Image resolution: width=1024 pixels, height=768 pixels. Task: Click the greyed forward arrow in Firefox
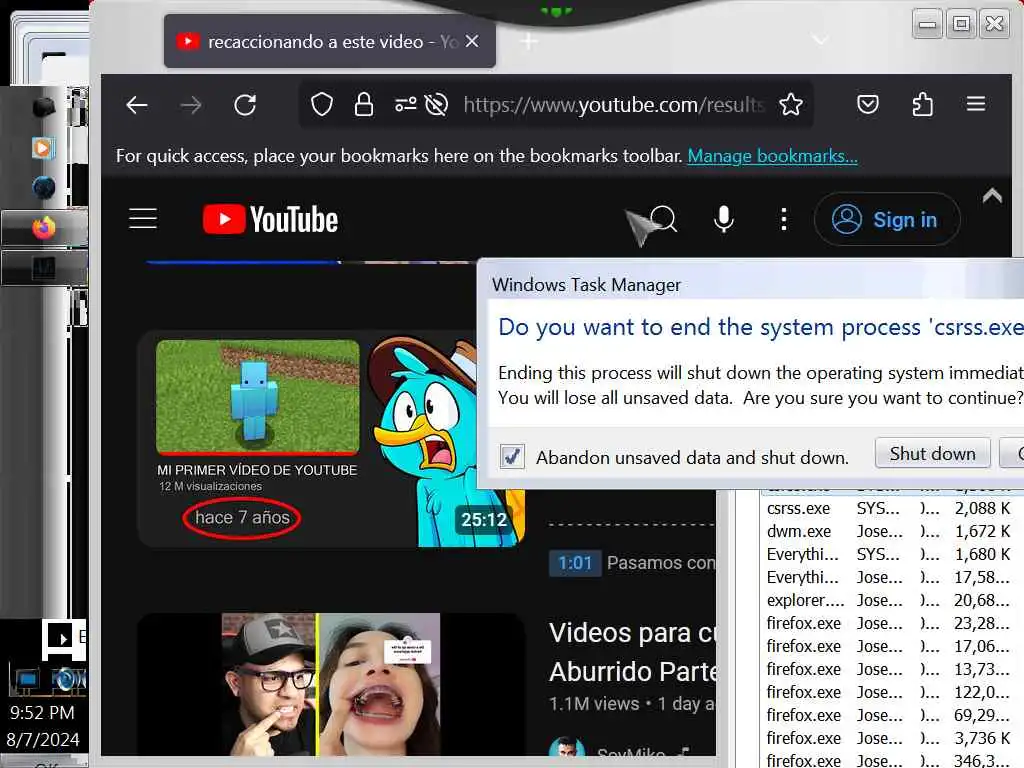pos(191,104)
